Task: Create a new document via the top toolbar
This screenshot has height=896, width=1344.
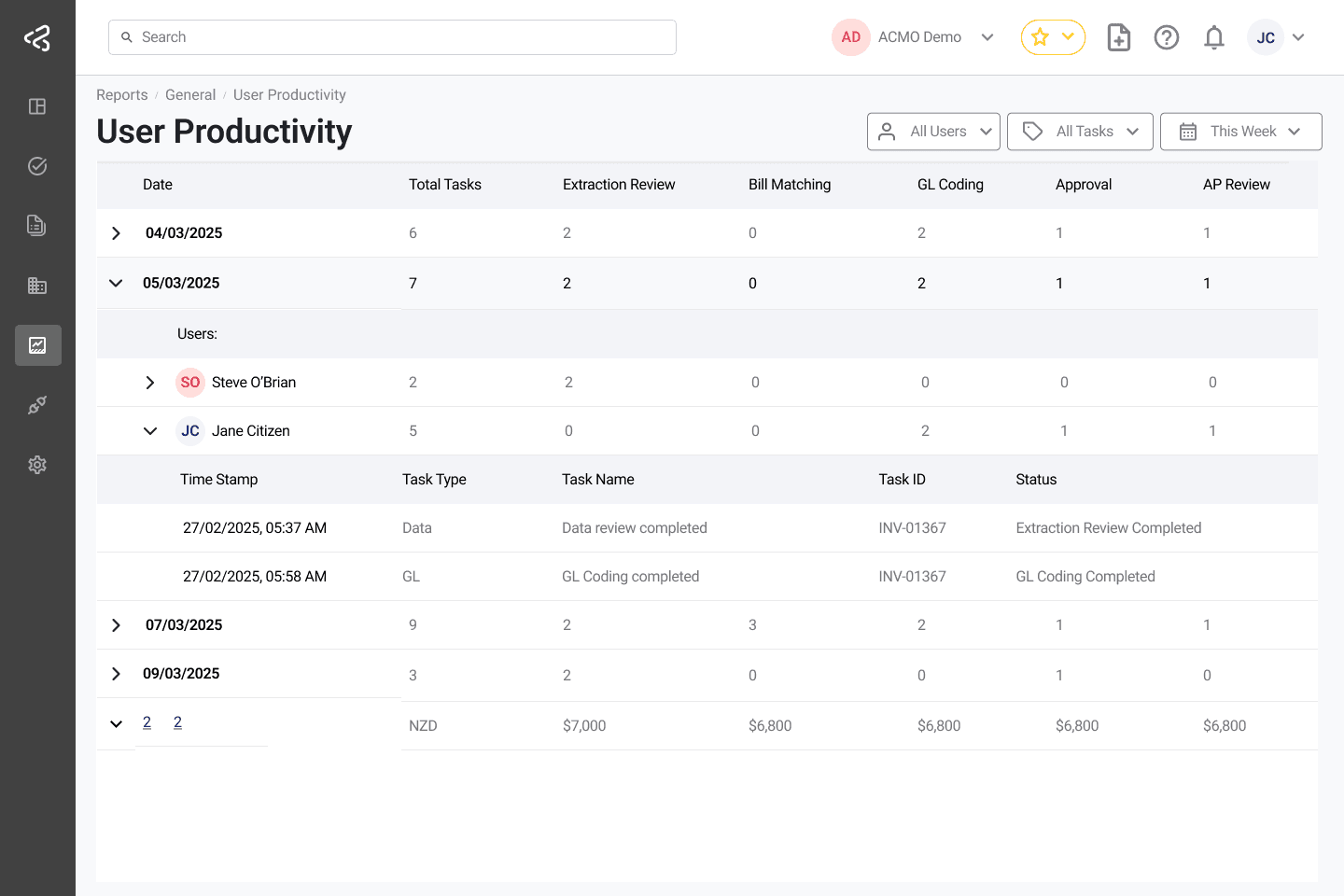Action: [1118, 37]
